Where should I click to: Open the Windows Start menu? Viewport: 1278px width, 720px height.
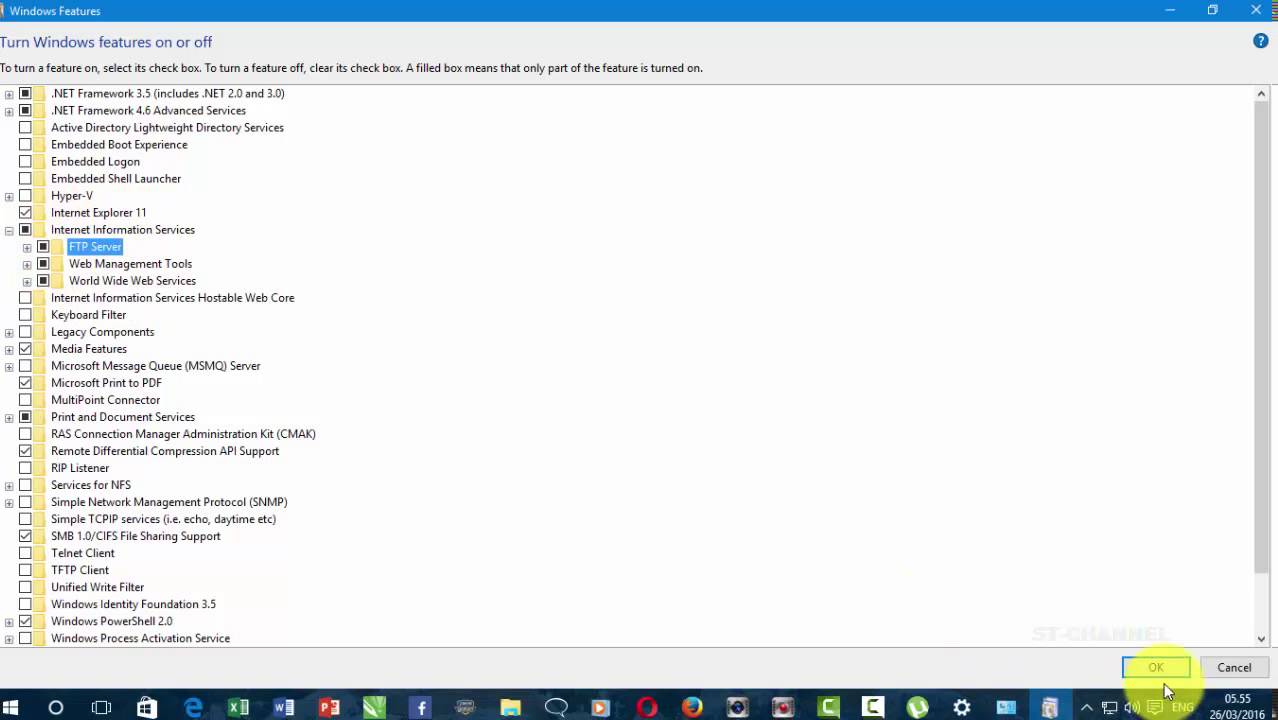(x=10, y=707)
